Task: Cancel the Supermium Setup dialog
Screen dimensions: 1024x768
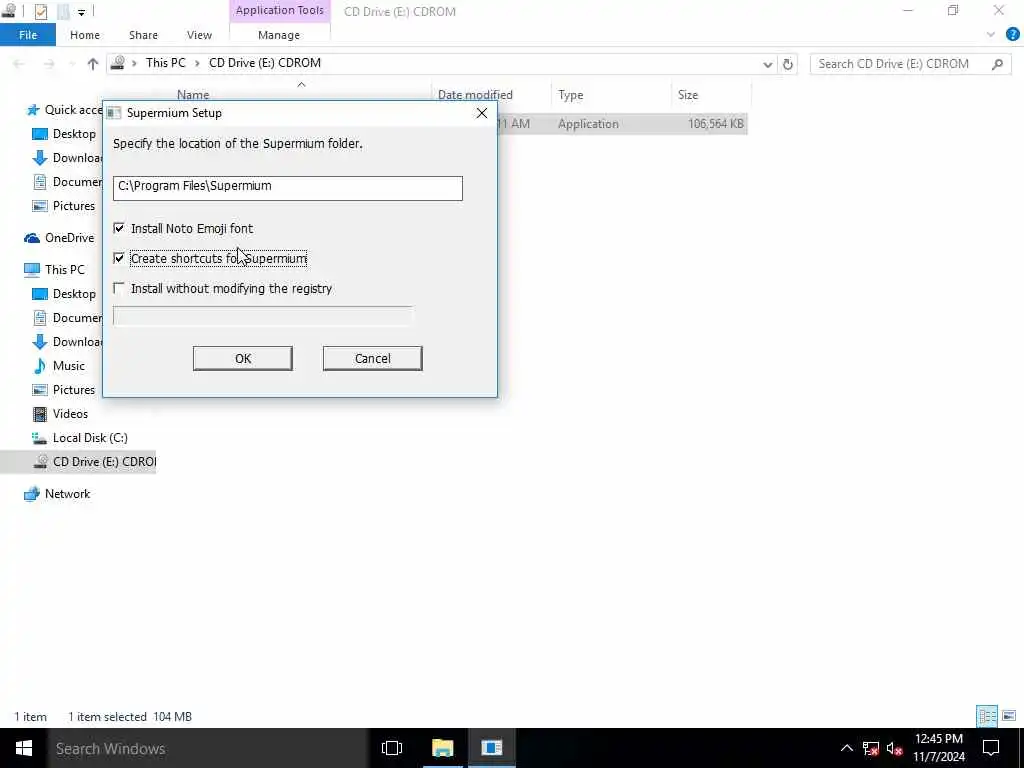Action: (372, 359)
